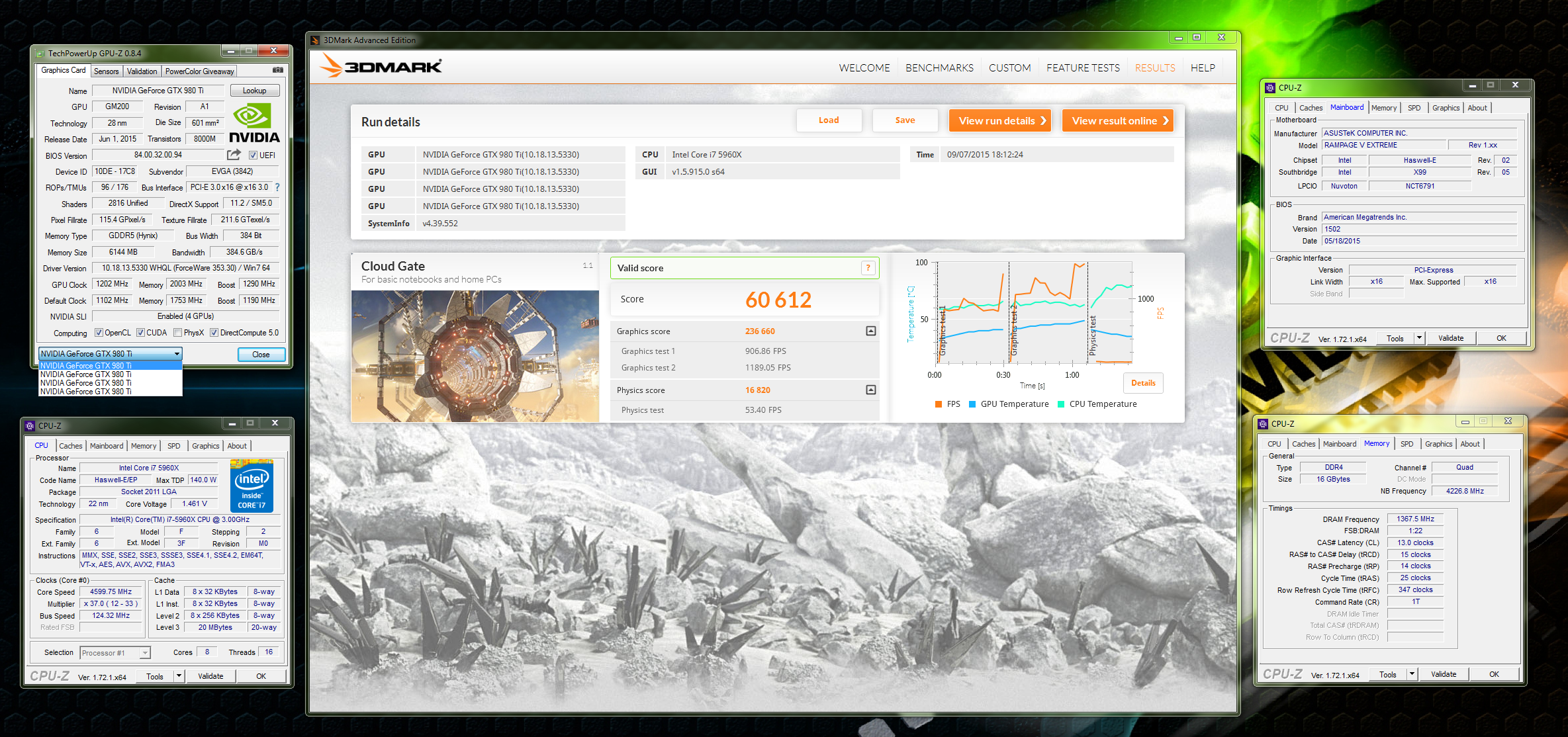Click the BIOS share/export icon in GPU-Z
The width and height of the screenshot is (1568, 737).
(234, 155)
